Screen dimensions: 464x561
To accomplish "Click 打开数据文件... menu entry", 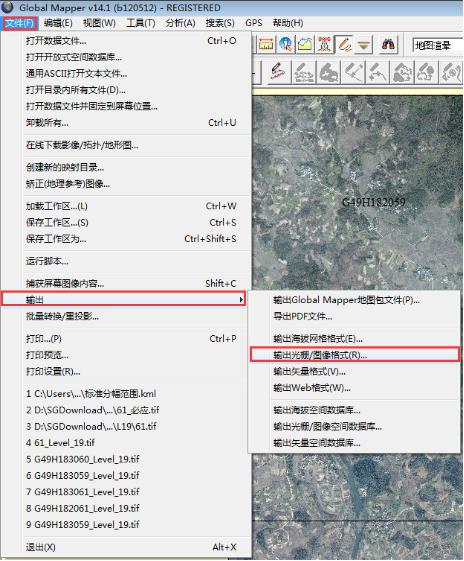I will pyautogui.click(x=56, y=41).
